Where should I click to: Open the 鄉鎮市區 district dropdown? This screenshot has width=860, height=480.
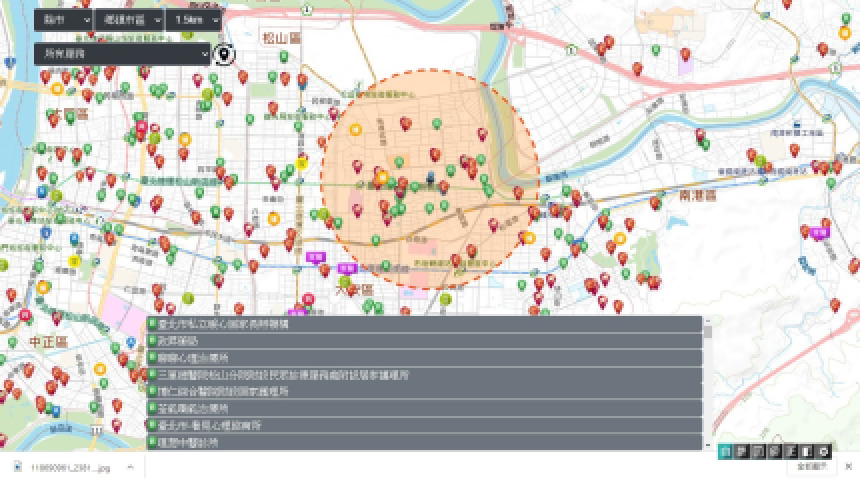tap(128, 20)
